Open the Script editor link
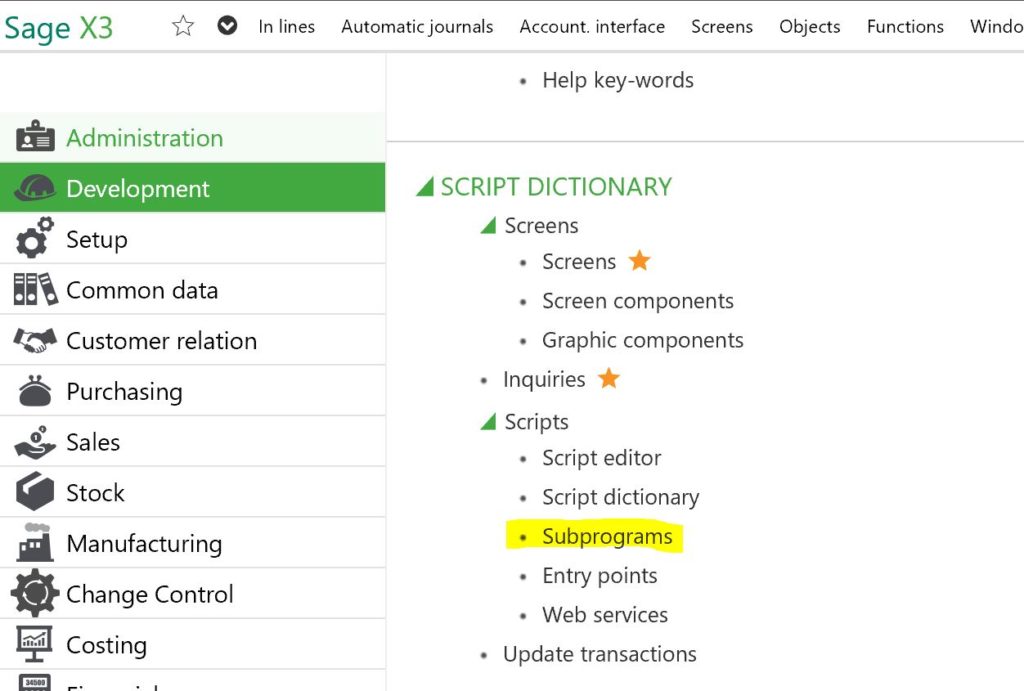 click(x=601, y=458)
